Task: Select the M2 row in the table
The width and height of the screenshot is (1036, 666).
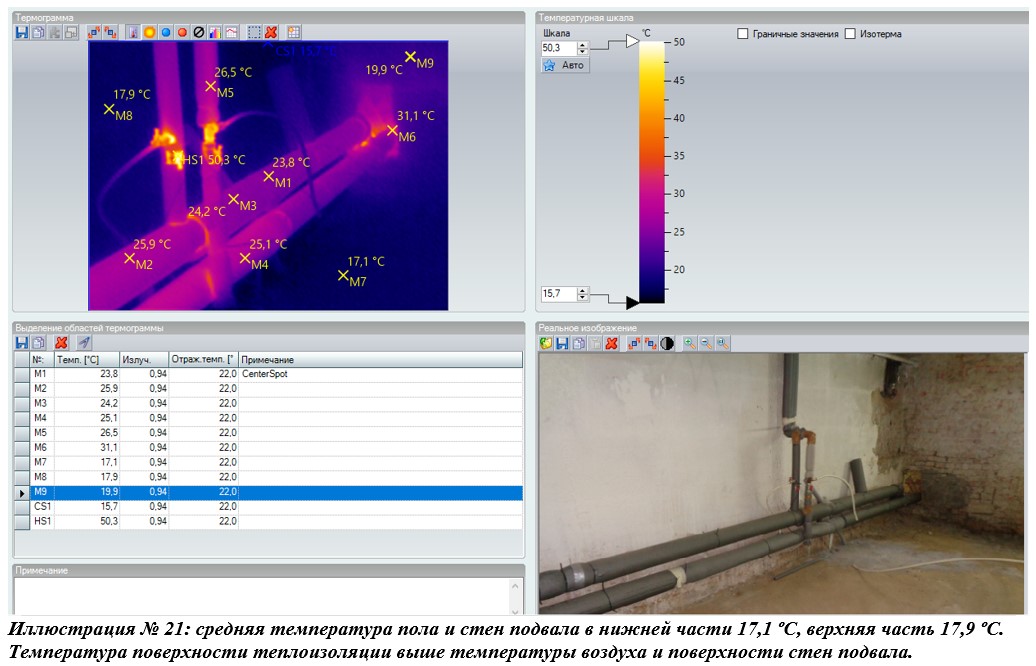Action: click(268, 388)
